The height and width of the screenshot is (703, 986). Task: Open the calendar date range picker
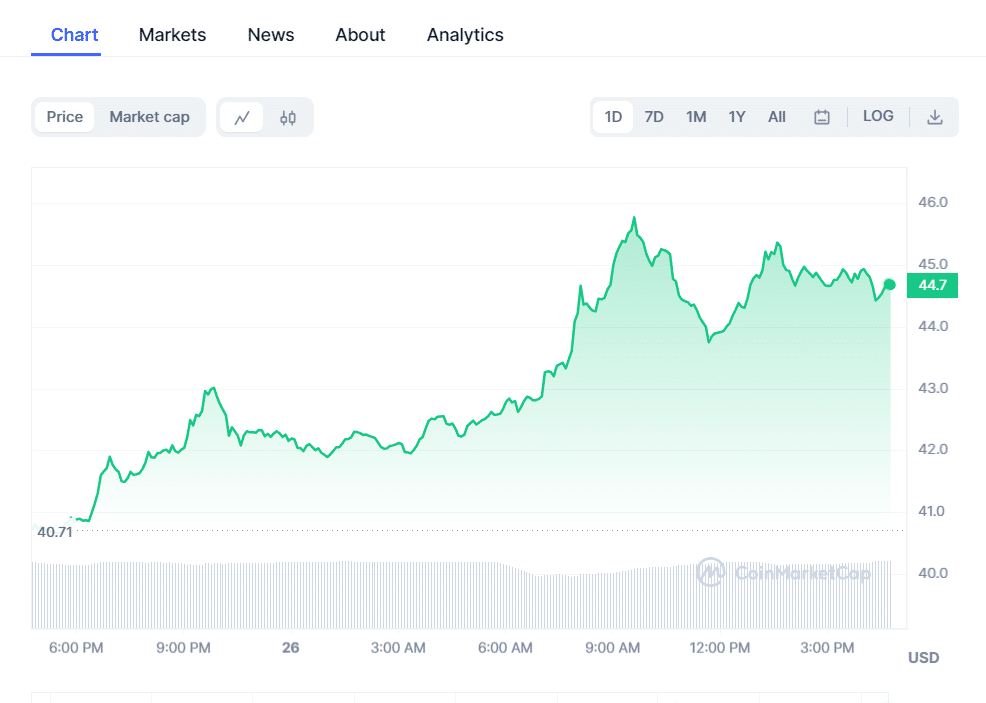pyautogui.click(x=822, y=117)
